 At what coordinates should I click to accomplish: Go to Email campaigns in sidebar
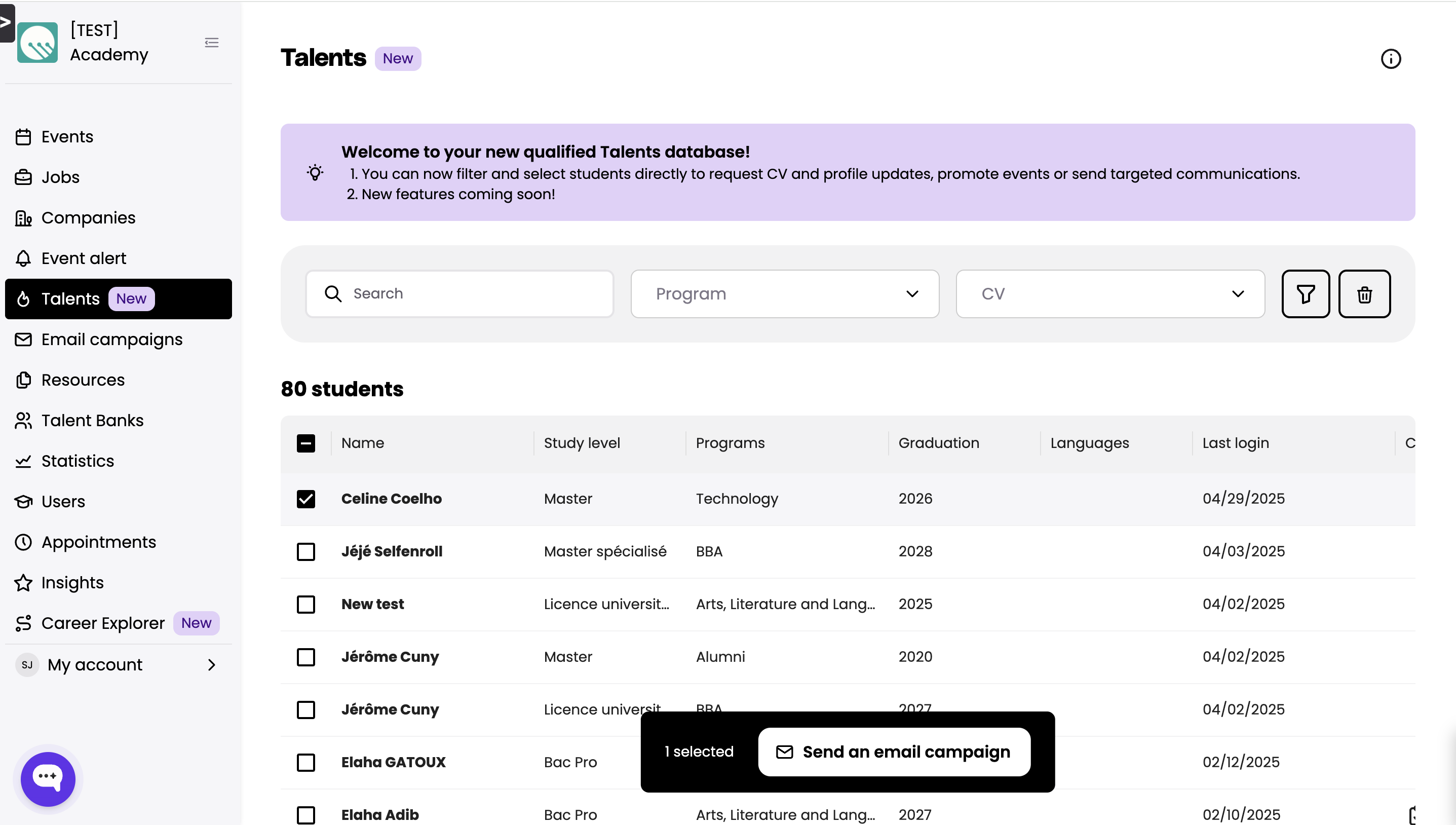pyautogui.click(x=111, y=340)
